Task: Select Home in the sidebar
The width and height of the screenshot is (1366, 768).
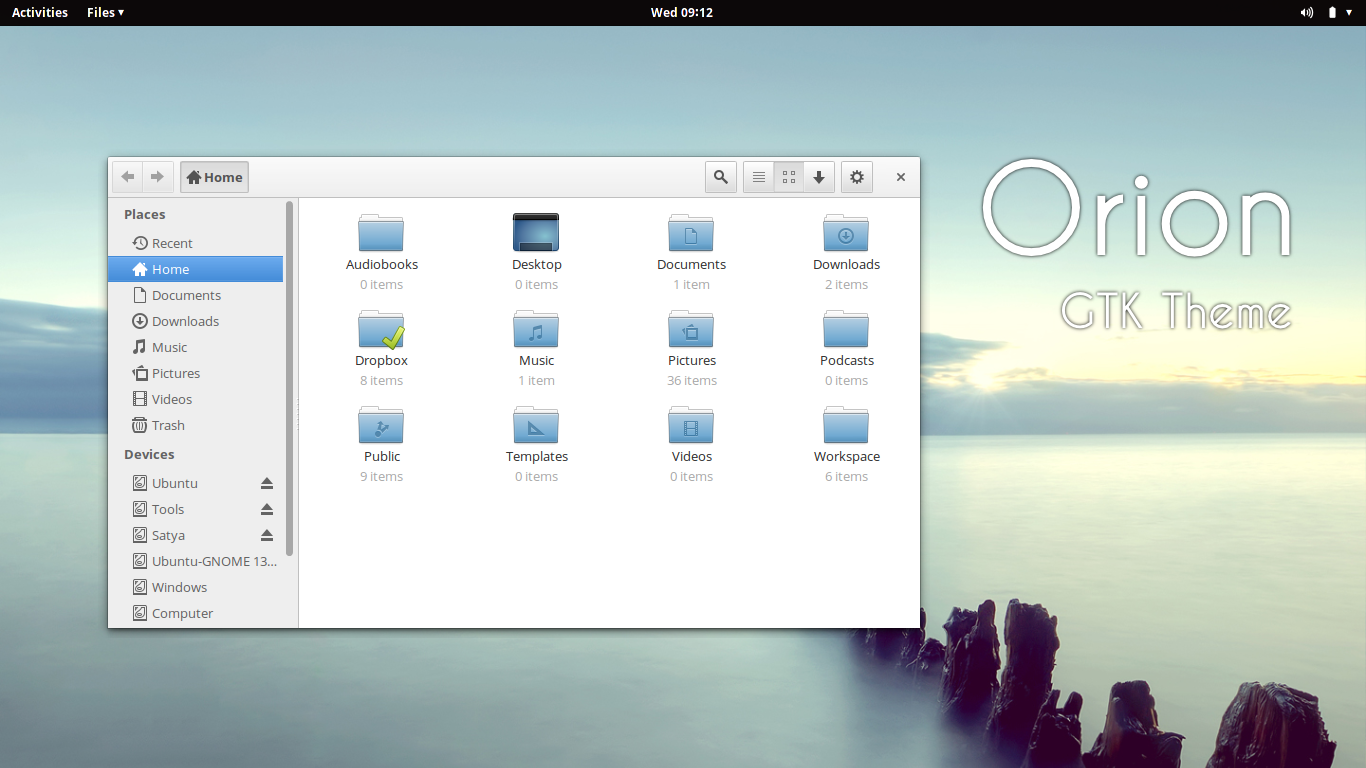Action: tap(196, 269)
